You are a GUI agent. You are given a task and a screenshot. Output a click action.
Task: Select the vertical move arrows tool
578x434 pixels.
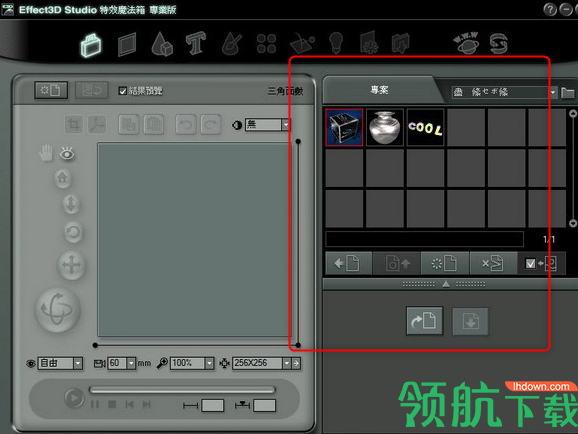71,204
